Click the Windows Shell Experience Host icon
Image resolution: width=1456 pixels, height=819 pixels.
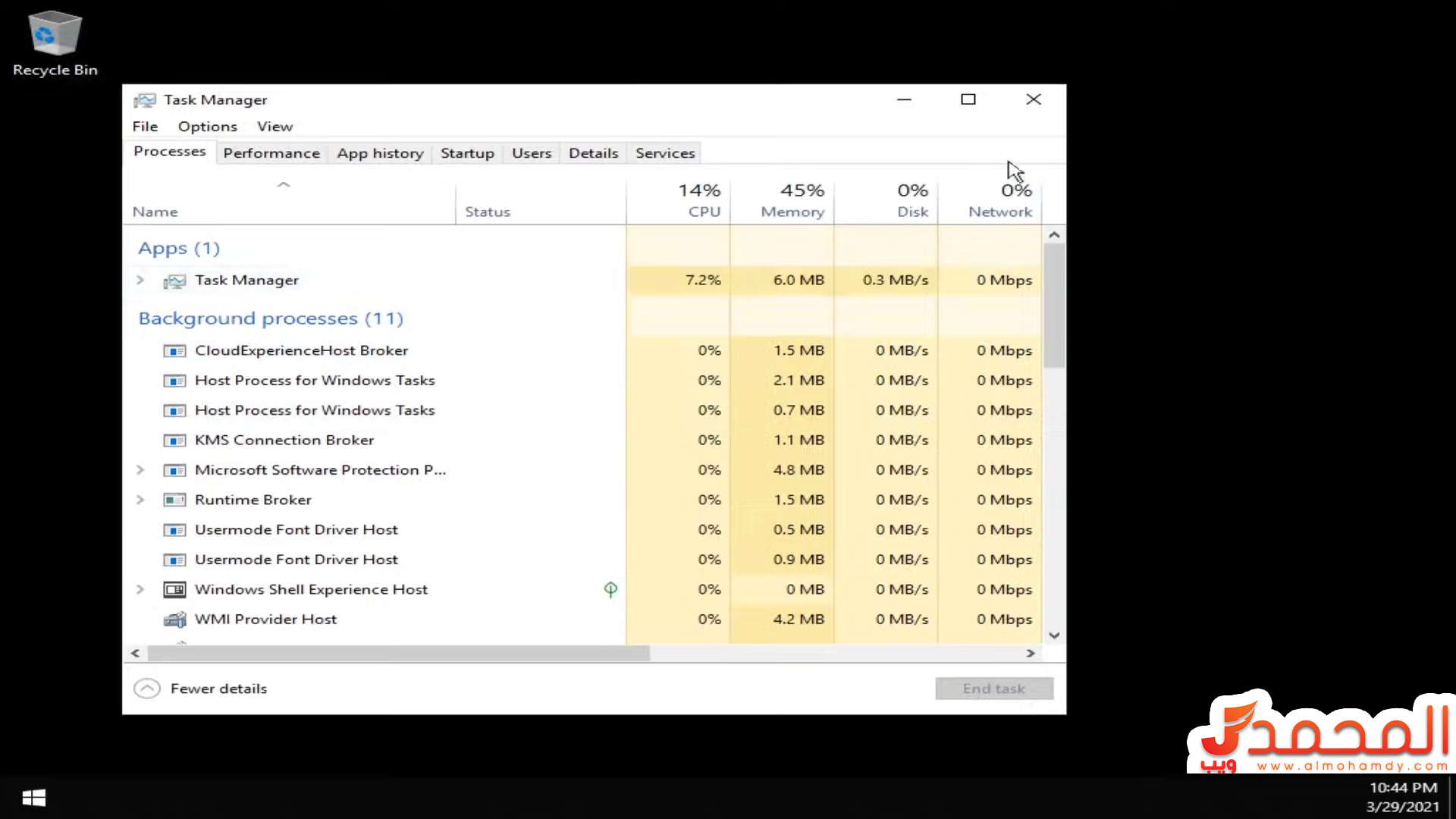tap(174, 590)
